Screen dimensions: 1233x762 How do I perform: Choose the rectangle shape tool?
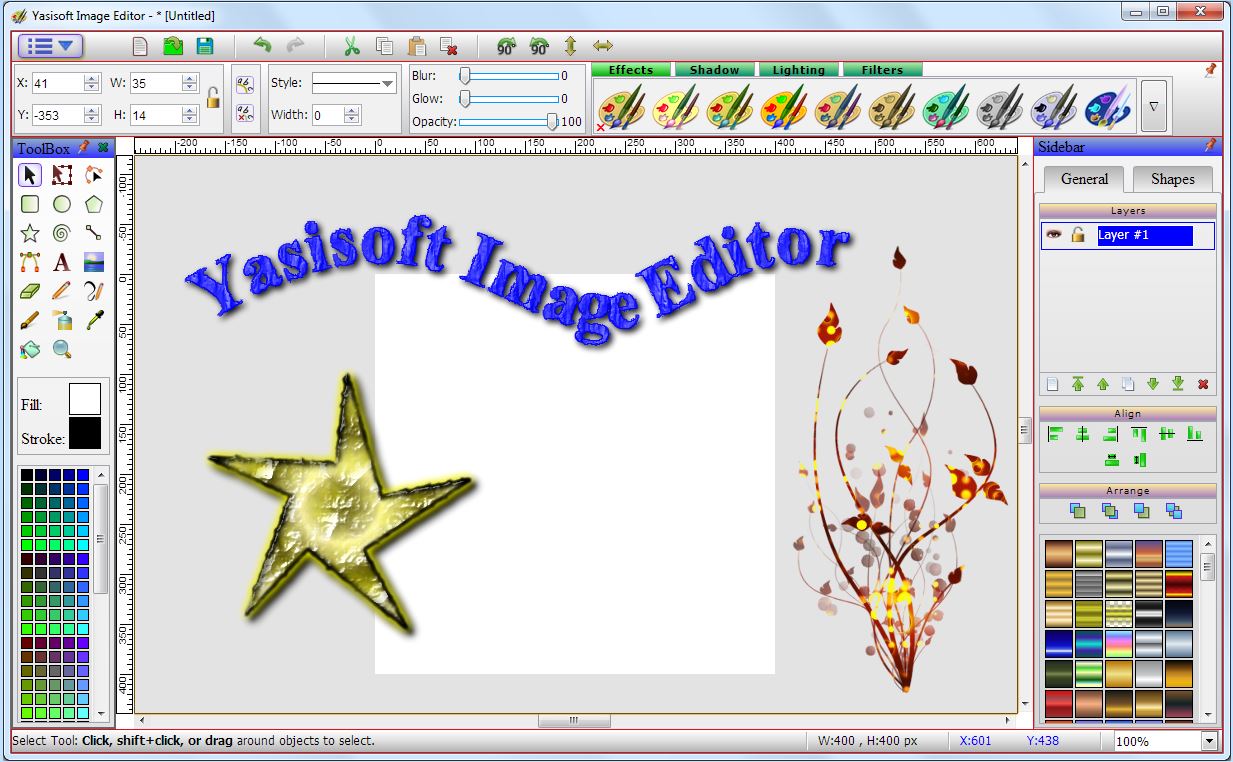pos(30,204)
